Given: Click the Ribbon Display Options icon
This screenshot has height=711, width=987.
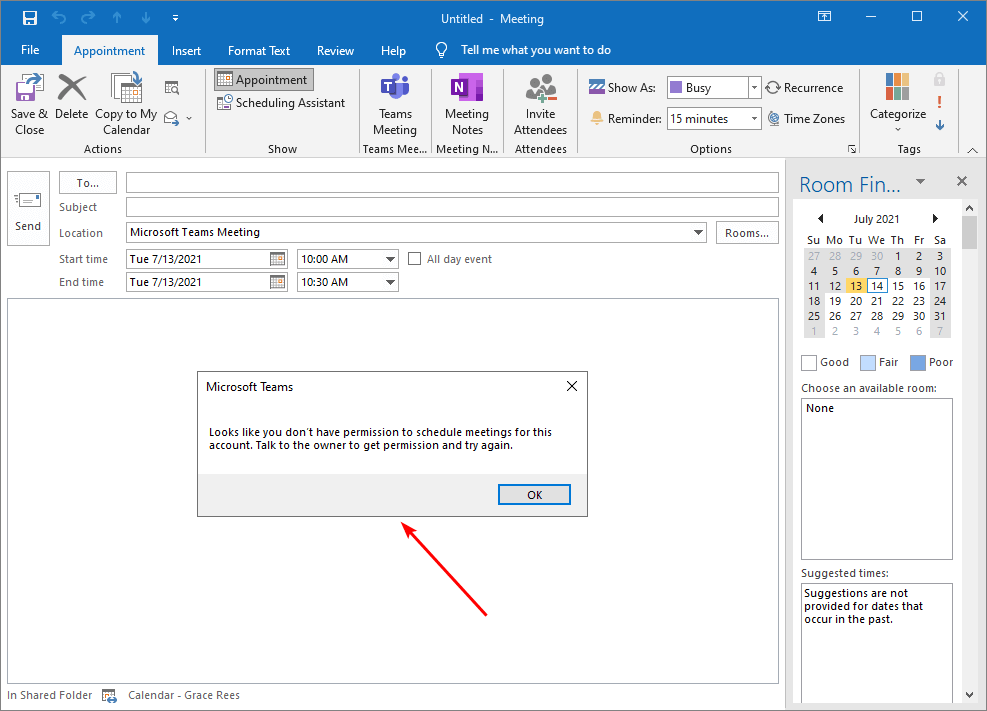Looking at the screenshot, I should tap(825, 17).
